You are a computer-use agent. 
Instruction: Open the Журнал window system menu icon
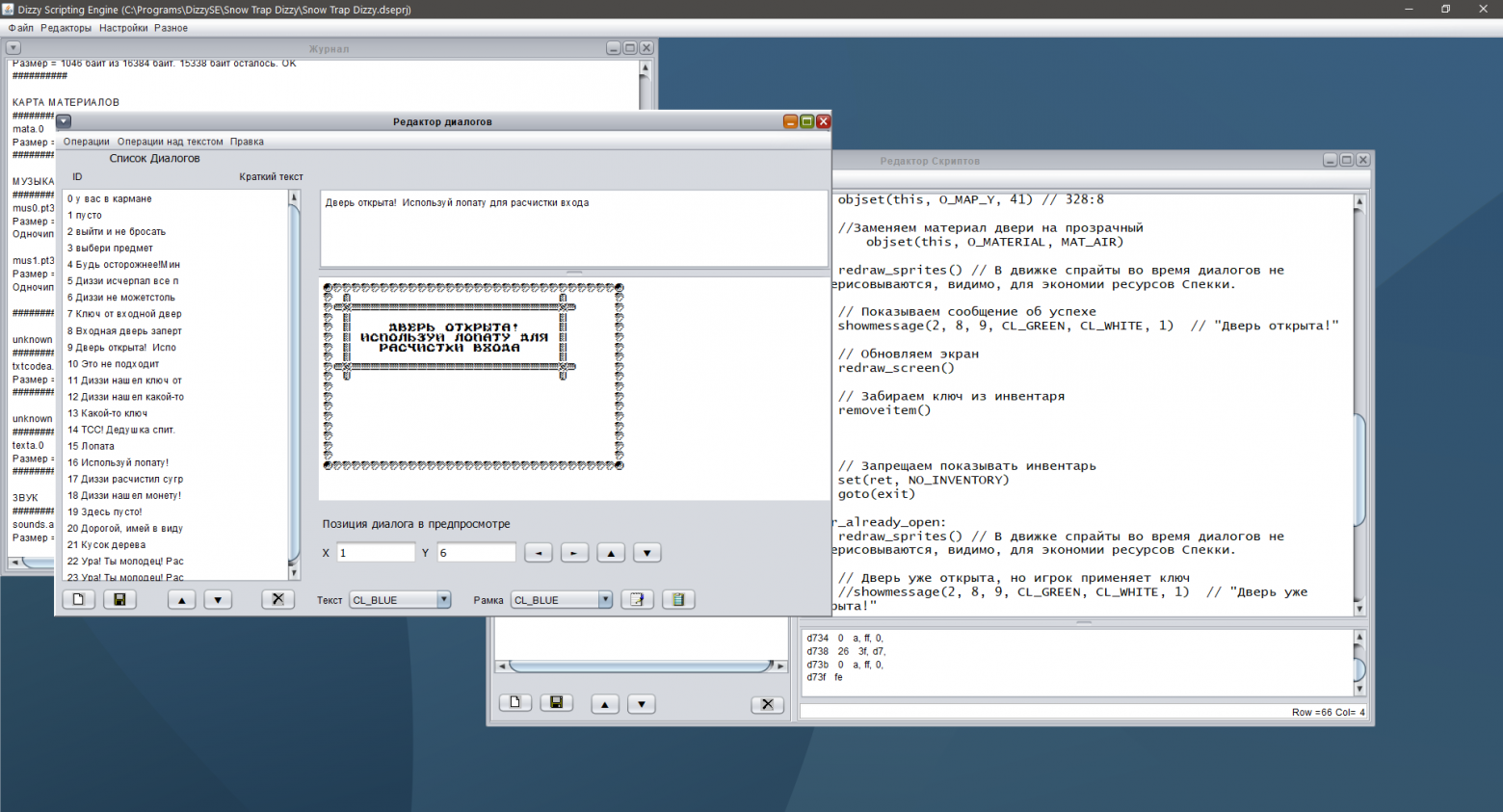click(x=13, y=48)
